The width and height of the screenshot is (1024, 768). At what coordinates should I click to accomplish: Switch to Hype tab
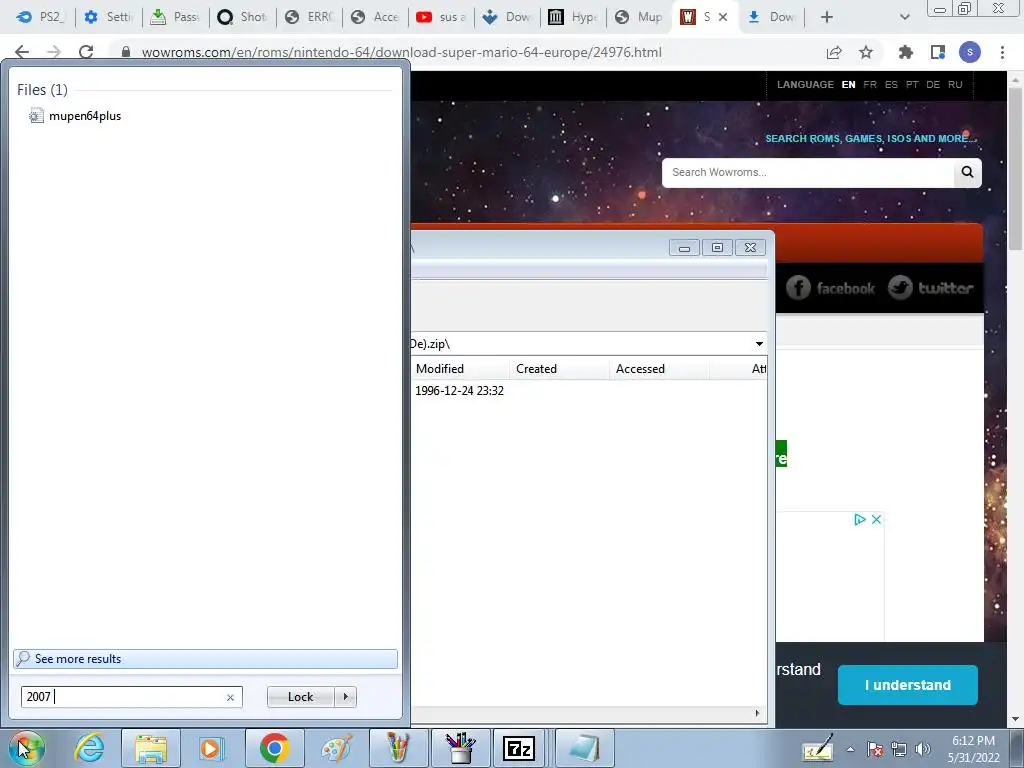coord(574,17)
